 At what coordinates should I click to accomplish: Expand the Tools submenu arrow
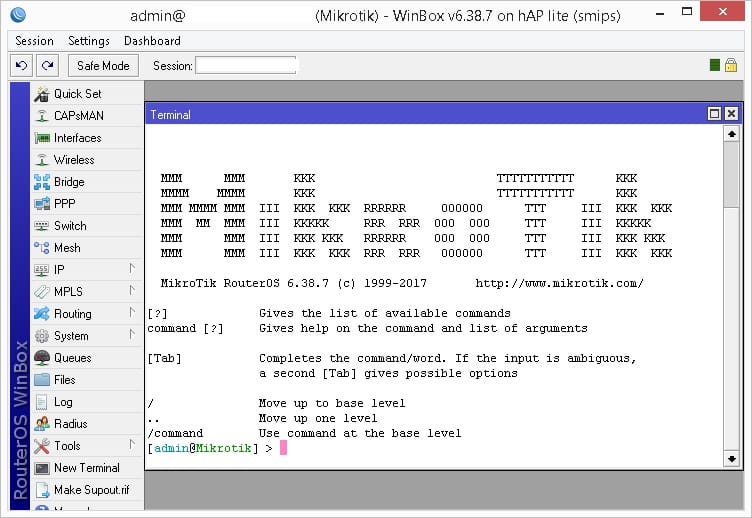tap(132, 445)
